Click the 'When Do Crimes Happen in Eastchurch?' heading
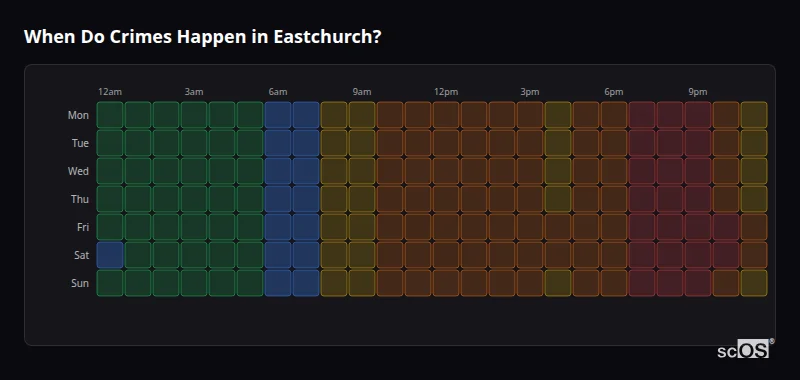Image resolution: width=800 pixels, height=380 pixels. [x=203, y=37]
